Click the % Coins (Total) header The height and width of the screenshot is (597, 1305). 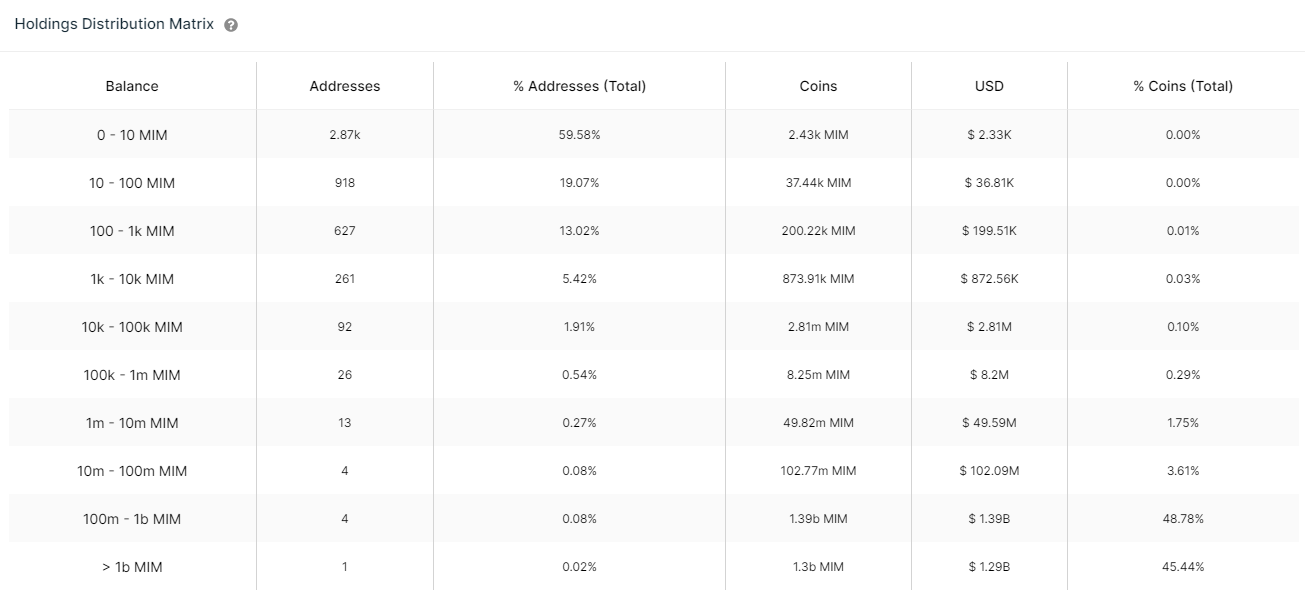click(1183, 86)
